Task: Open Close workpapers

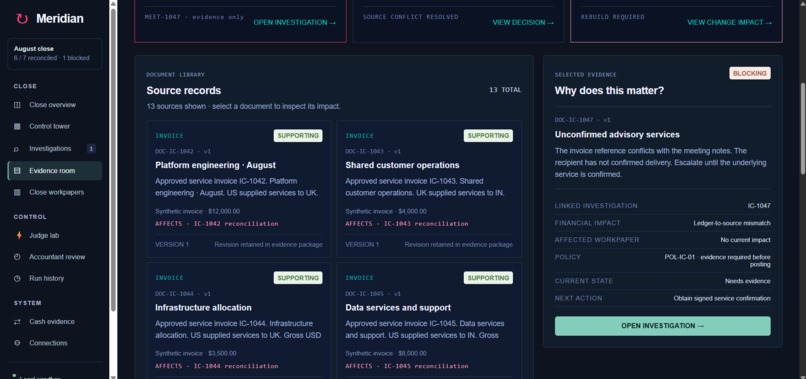Action: [54, 192]
